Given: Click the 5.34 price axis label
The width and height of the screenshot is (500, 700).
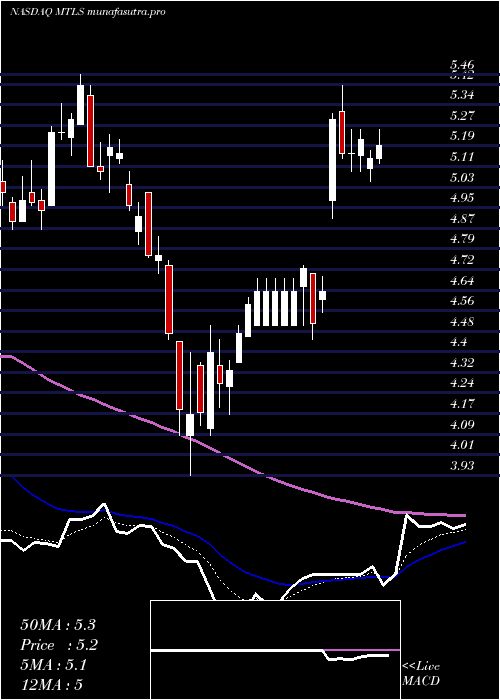Looking at the screenshot, I should pyautogui.click(x=462, y=94).
